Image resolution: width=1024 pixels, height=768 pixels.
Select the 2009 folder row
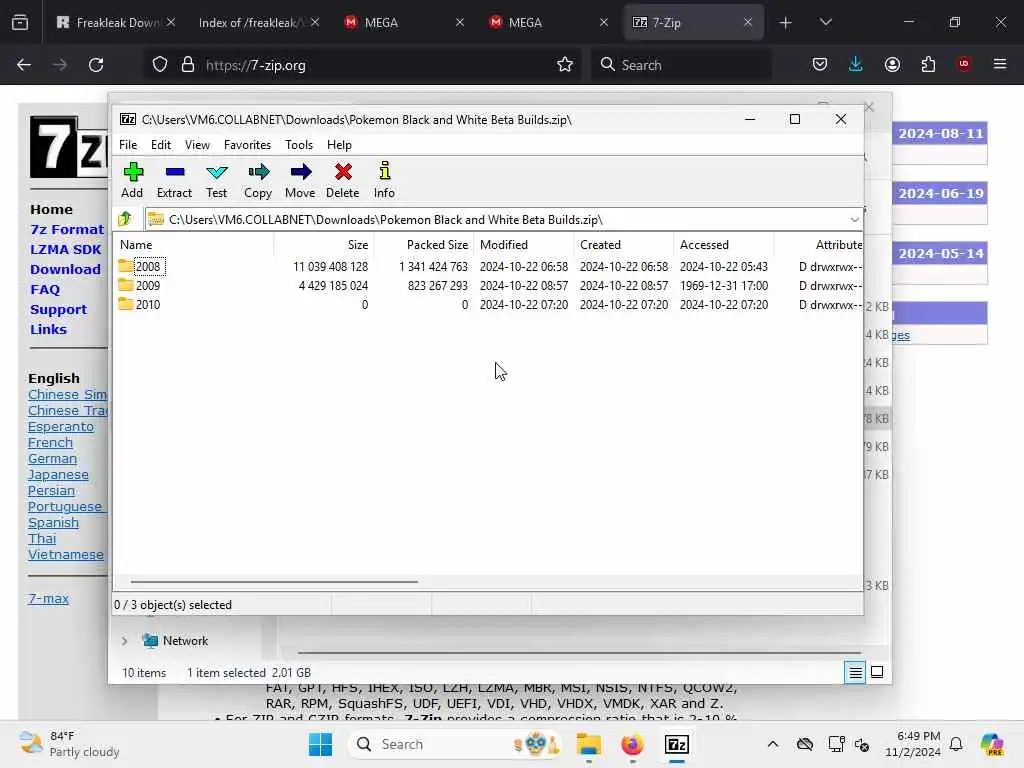[x=490, y=285]
